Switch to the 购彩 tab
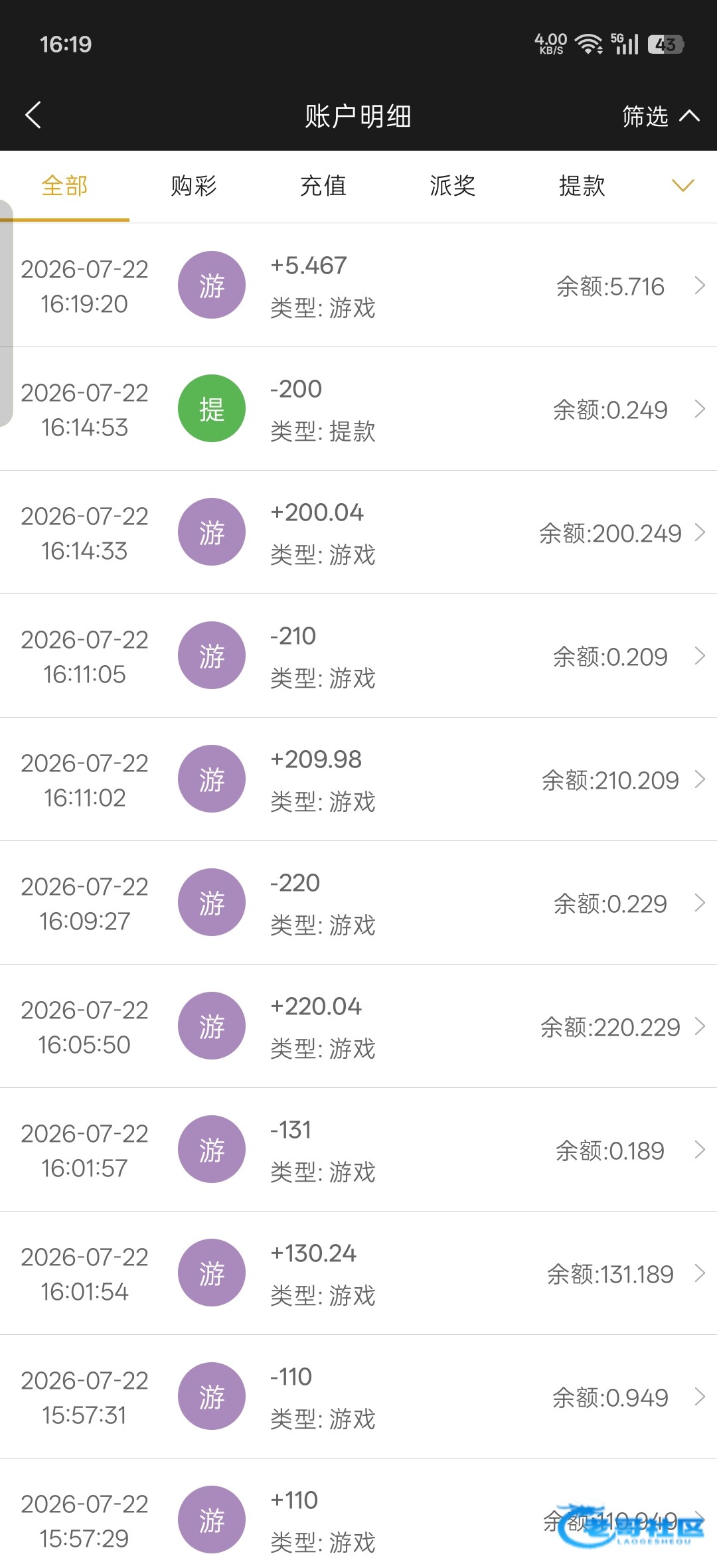 194,186
